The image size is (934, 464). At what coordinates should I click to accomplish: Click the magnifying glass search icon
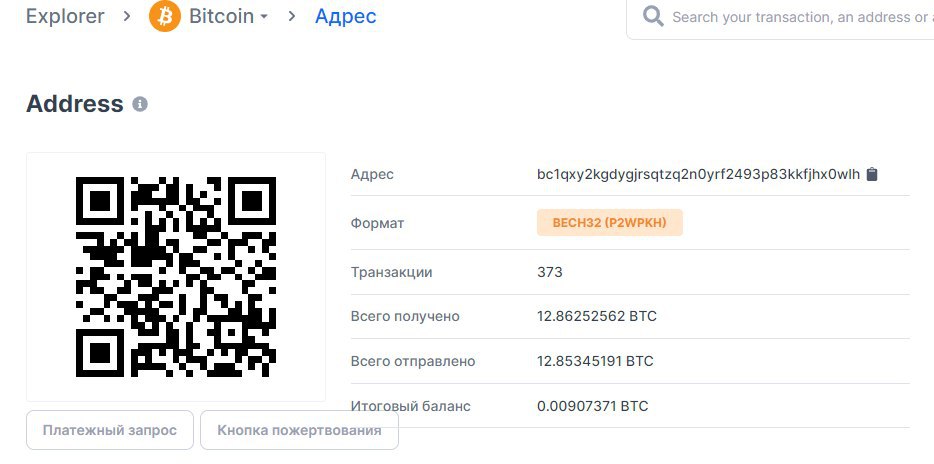pos(653,17)
